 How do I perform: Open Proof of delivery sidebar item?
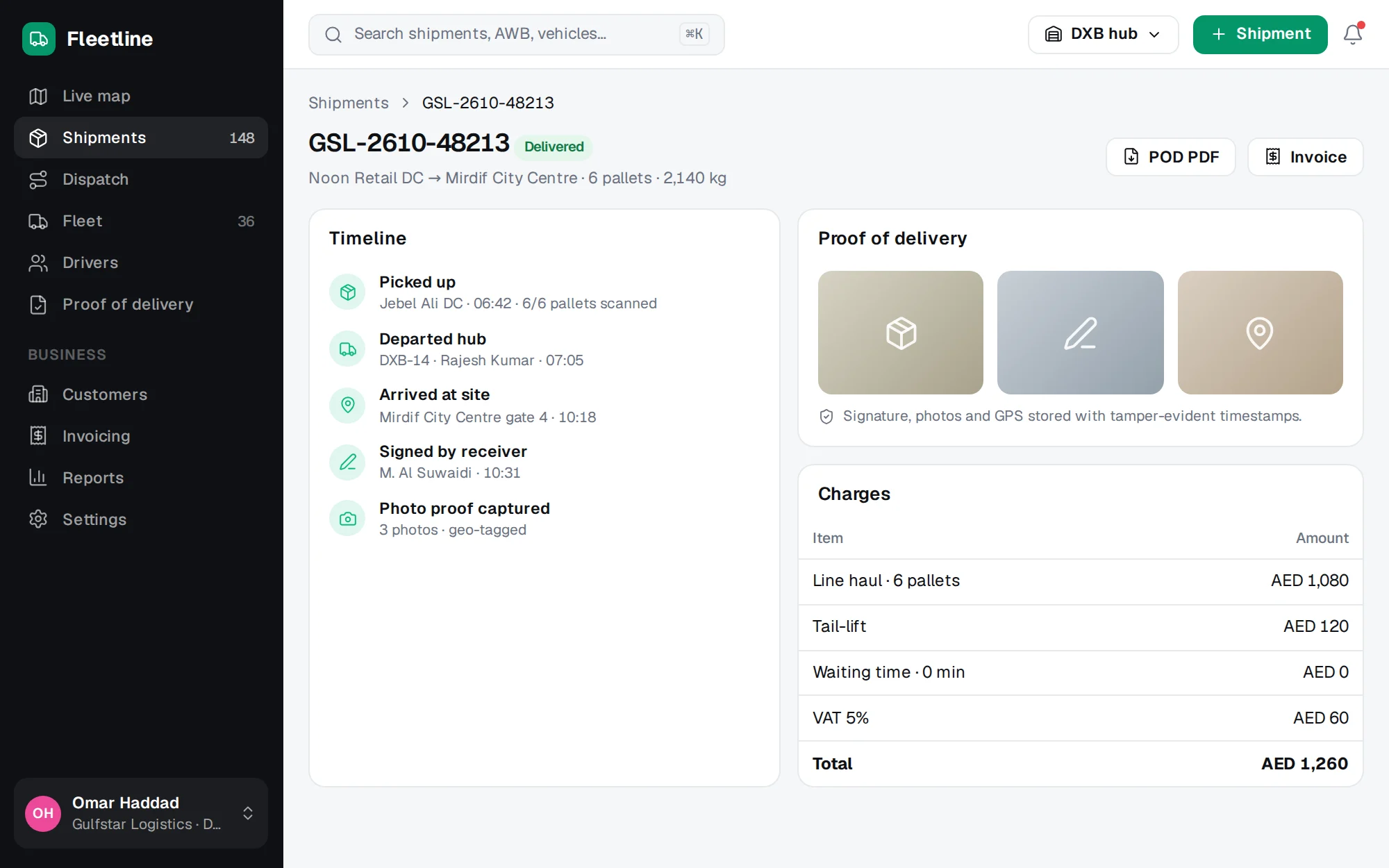141,304
